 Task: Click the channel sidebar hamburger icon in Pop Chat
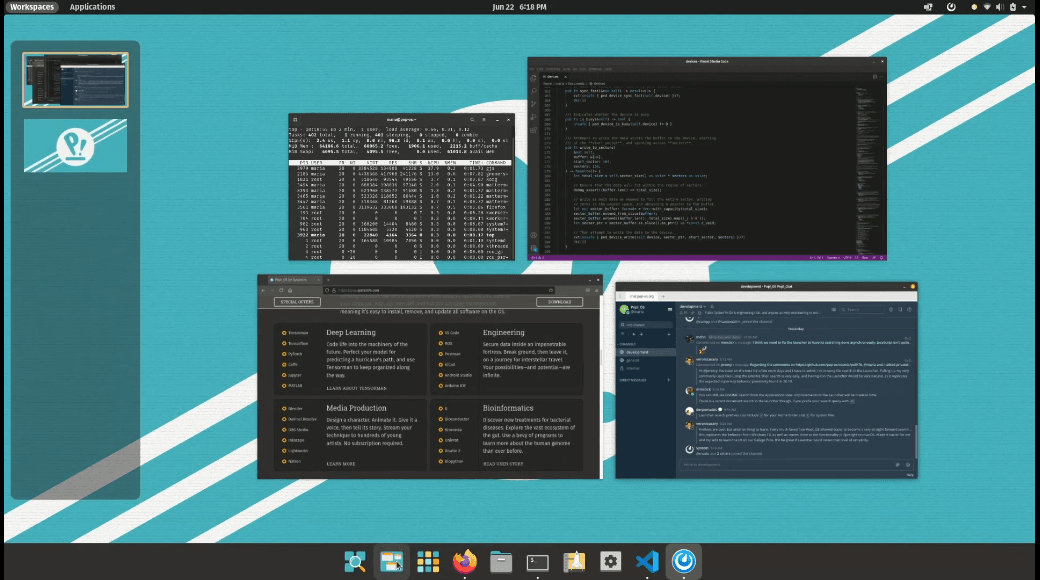pos(671,310)
